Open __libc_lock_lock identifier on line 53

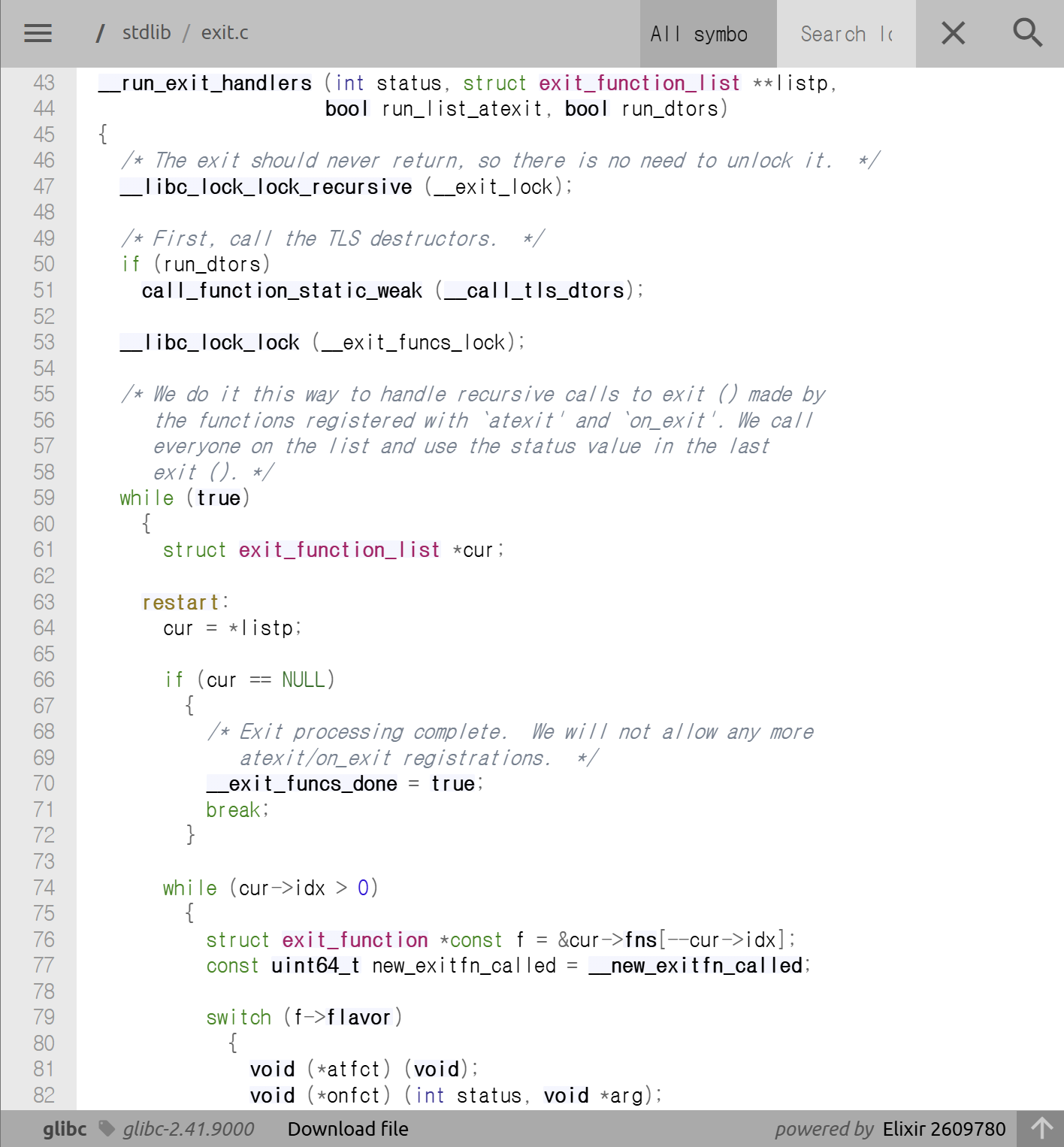(210, 342)
